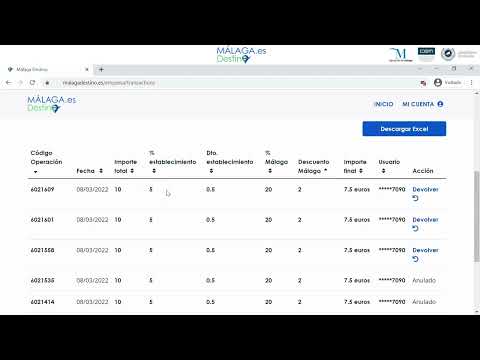480x360 pixels.
Task: Click Devolver link for operation 6021601
Action: [x=425, y=220]
